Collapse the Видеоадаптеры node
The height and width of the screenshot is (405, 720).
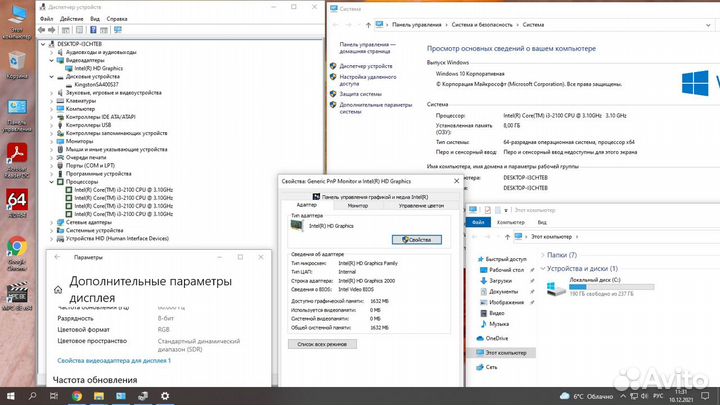[x=52, y=60]
